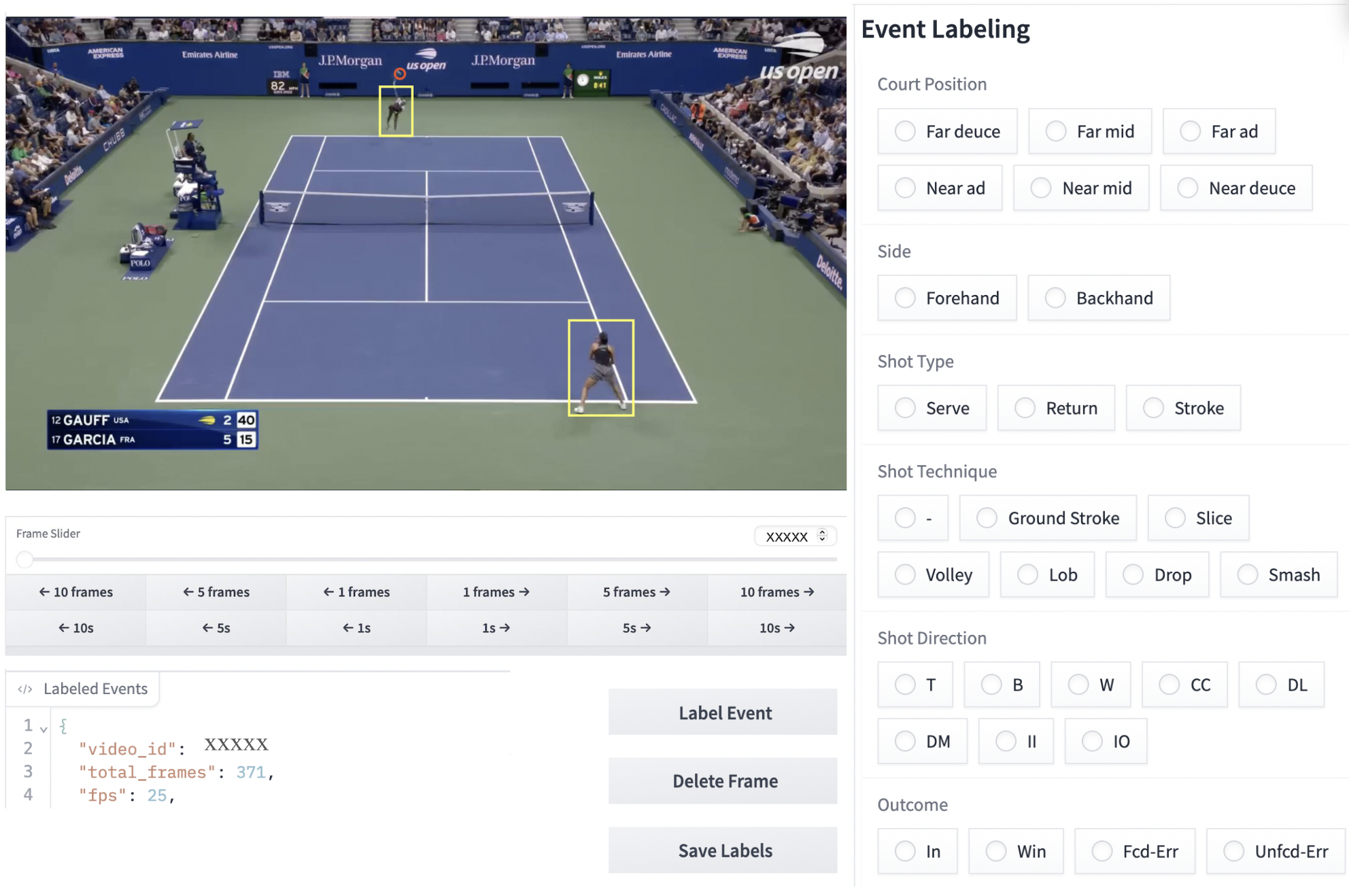The image size is (1349, 896).
Task: Jump back 10 frames
Action: [75, 592]
